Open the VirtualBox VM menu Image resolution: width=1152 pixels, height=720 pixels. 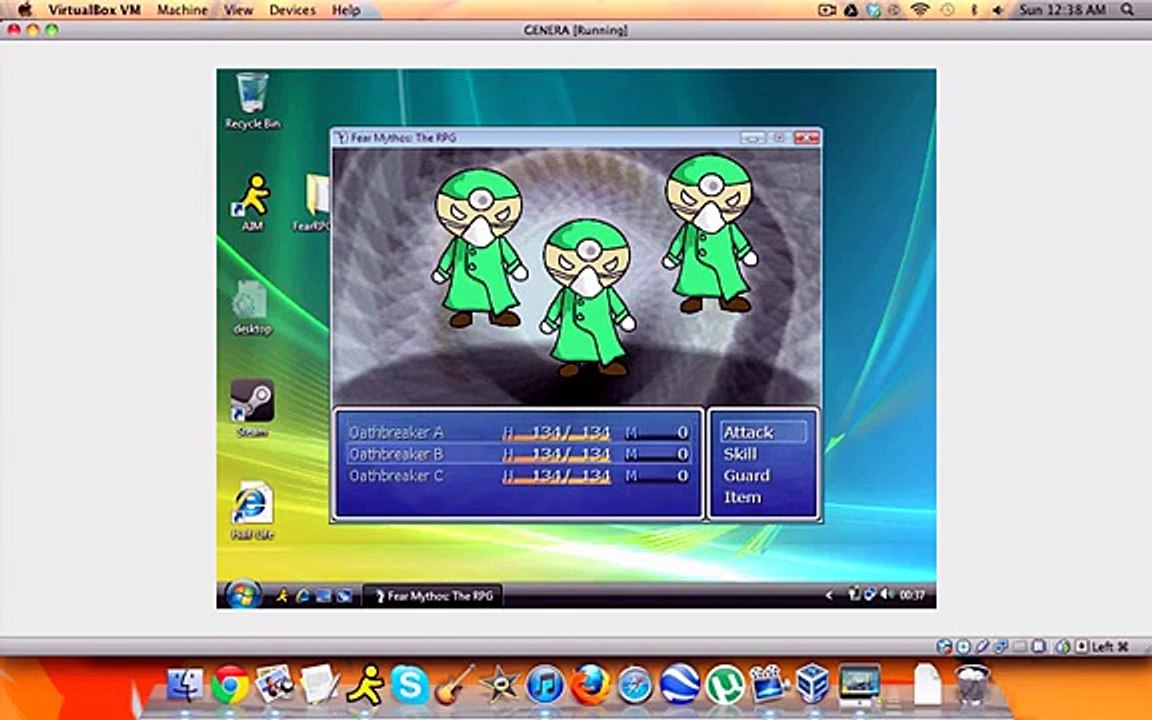pos(94,10)
